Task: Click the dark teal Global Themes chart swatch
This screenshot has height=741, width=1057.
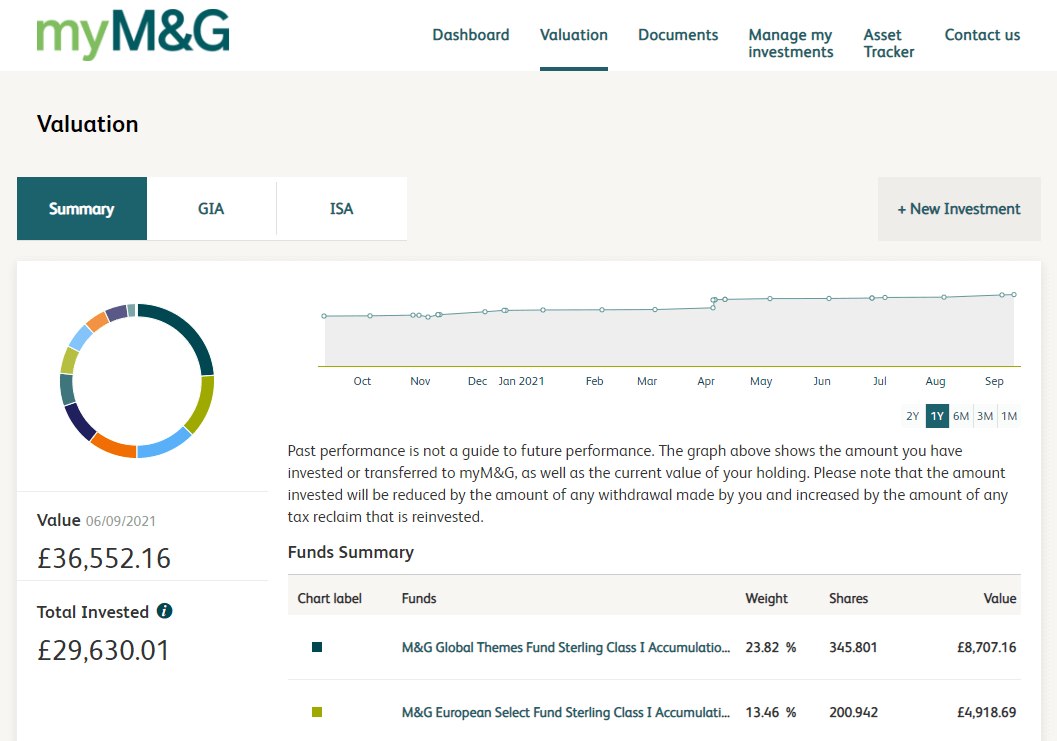Action: pos(317,647)
